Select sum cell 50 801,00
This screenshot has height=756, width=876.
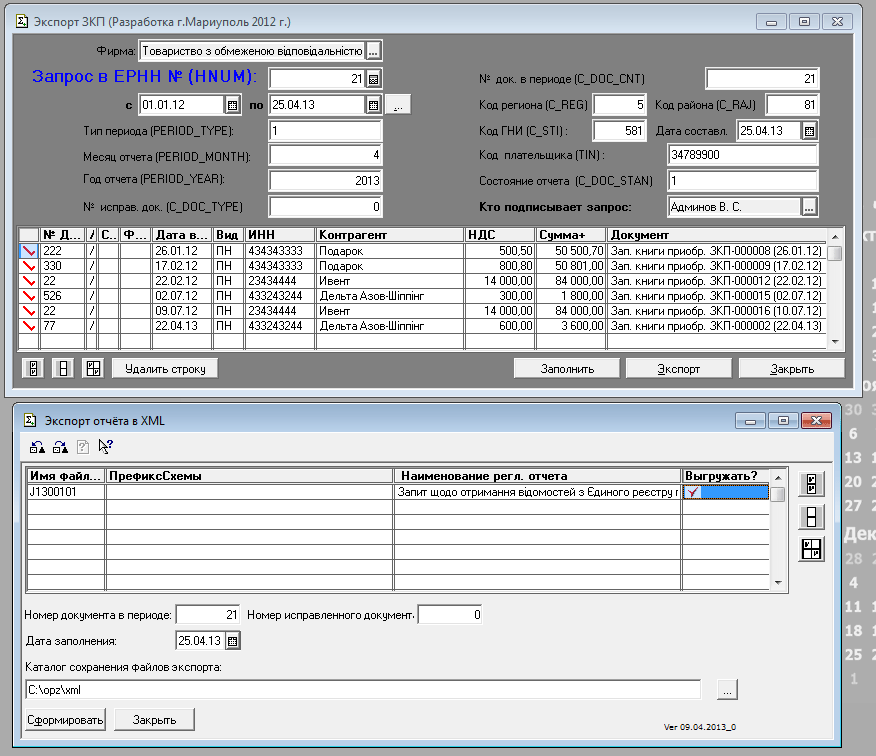pyautogui.click(x=571, y=266)
